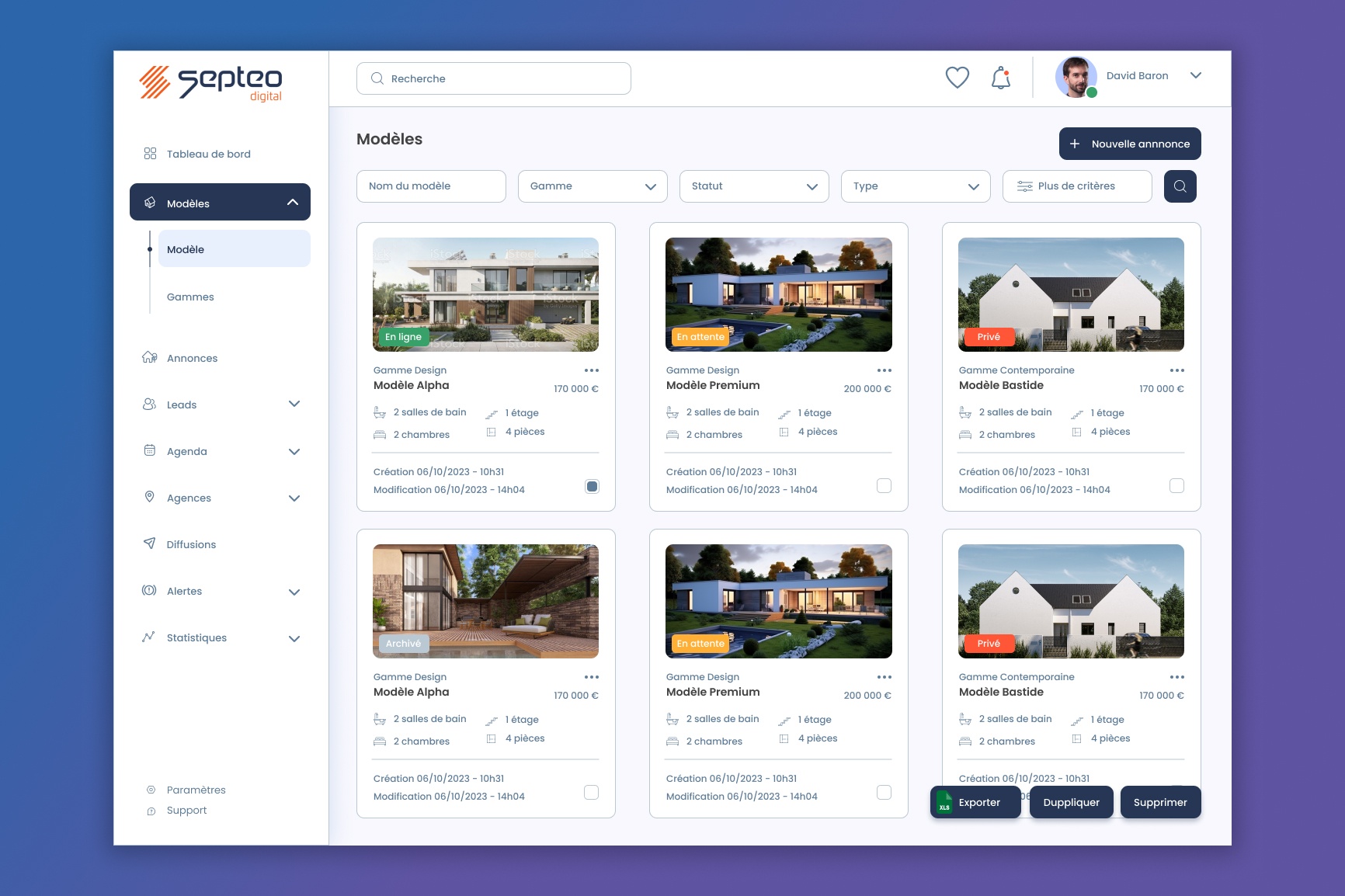This screenshot has width=1345, height=896.
Task: Open options menu of En ligne Modèle Alpha
Action: click(x=592, y=370)
